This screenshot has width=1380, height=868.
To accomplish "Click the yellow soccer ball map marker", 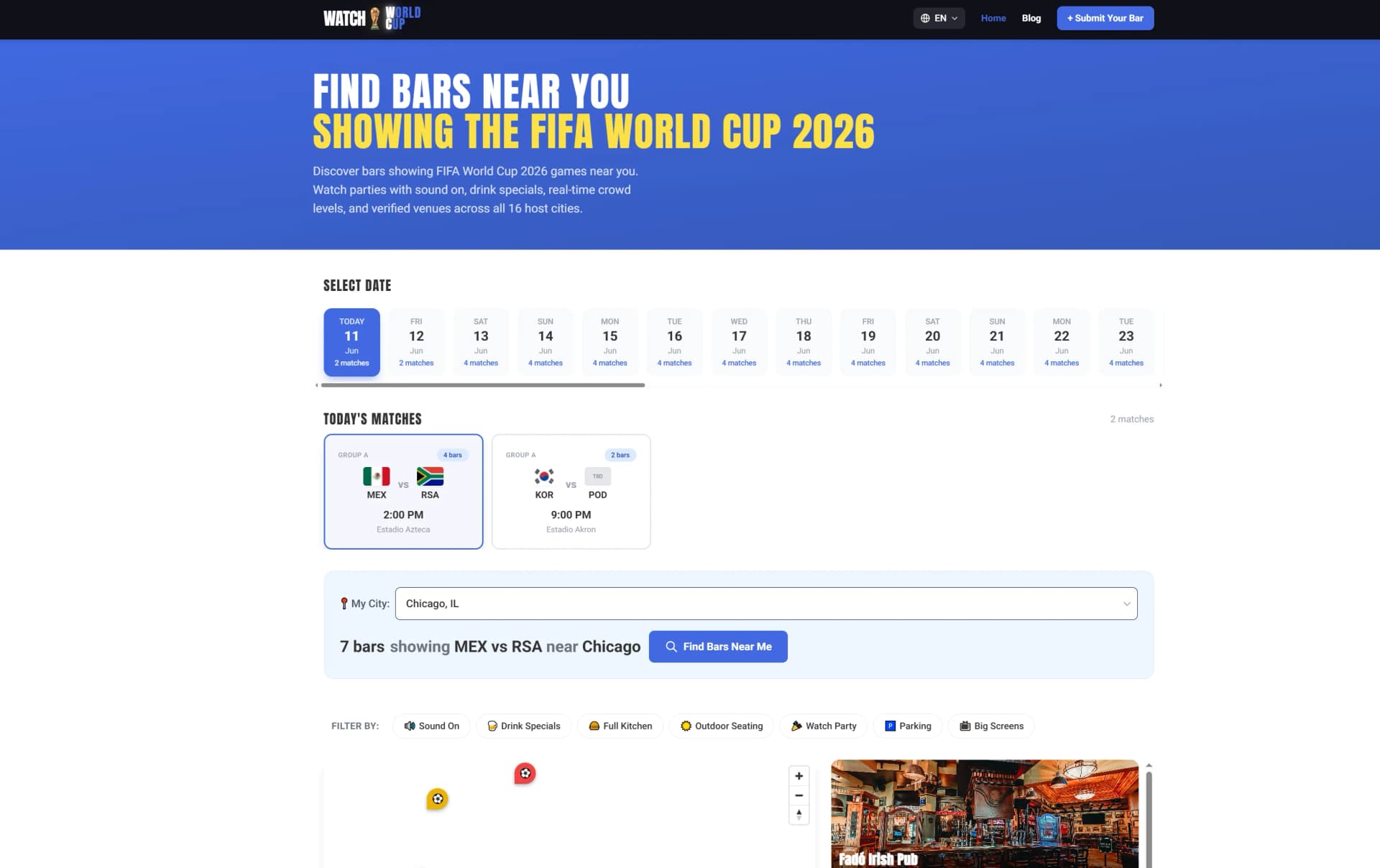I will coord(437,799).
